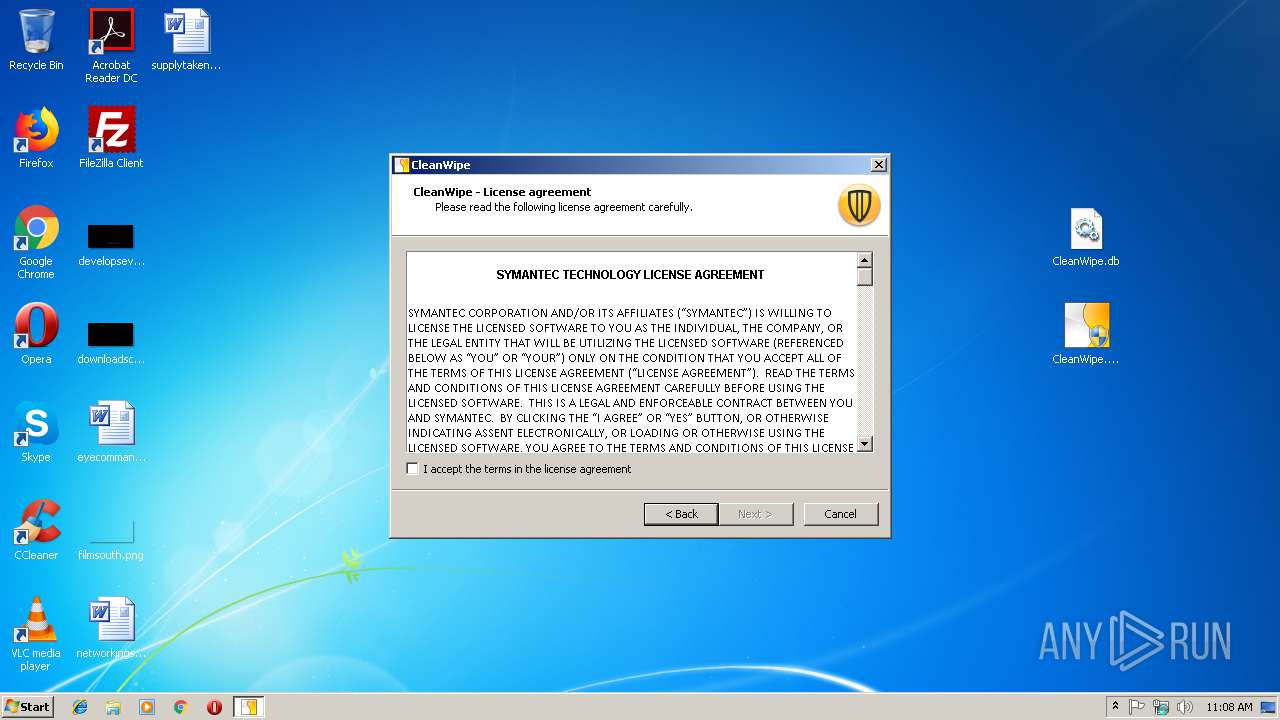
Task: Close the CleanWipe dialog window
Action: [x=878, y=165]
